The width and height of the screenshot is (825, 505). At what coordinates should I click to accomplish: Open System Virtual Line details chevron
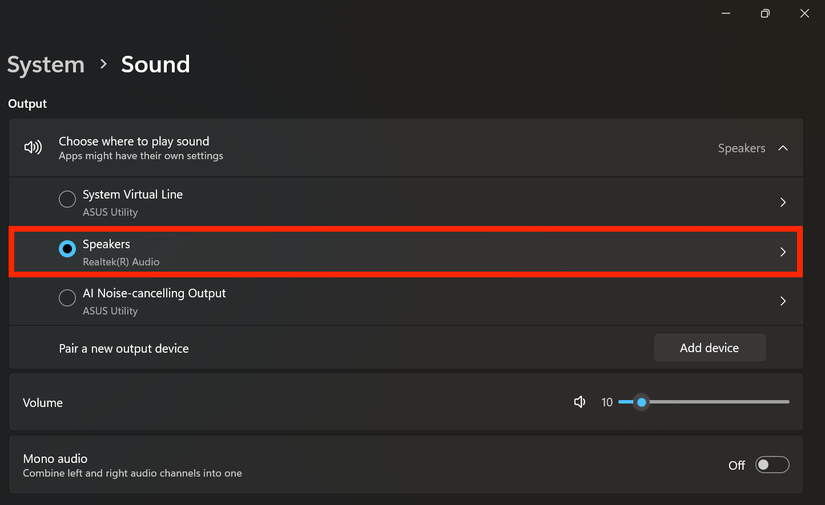(x=783, y=202)
